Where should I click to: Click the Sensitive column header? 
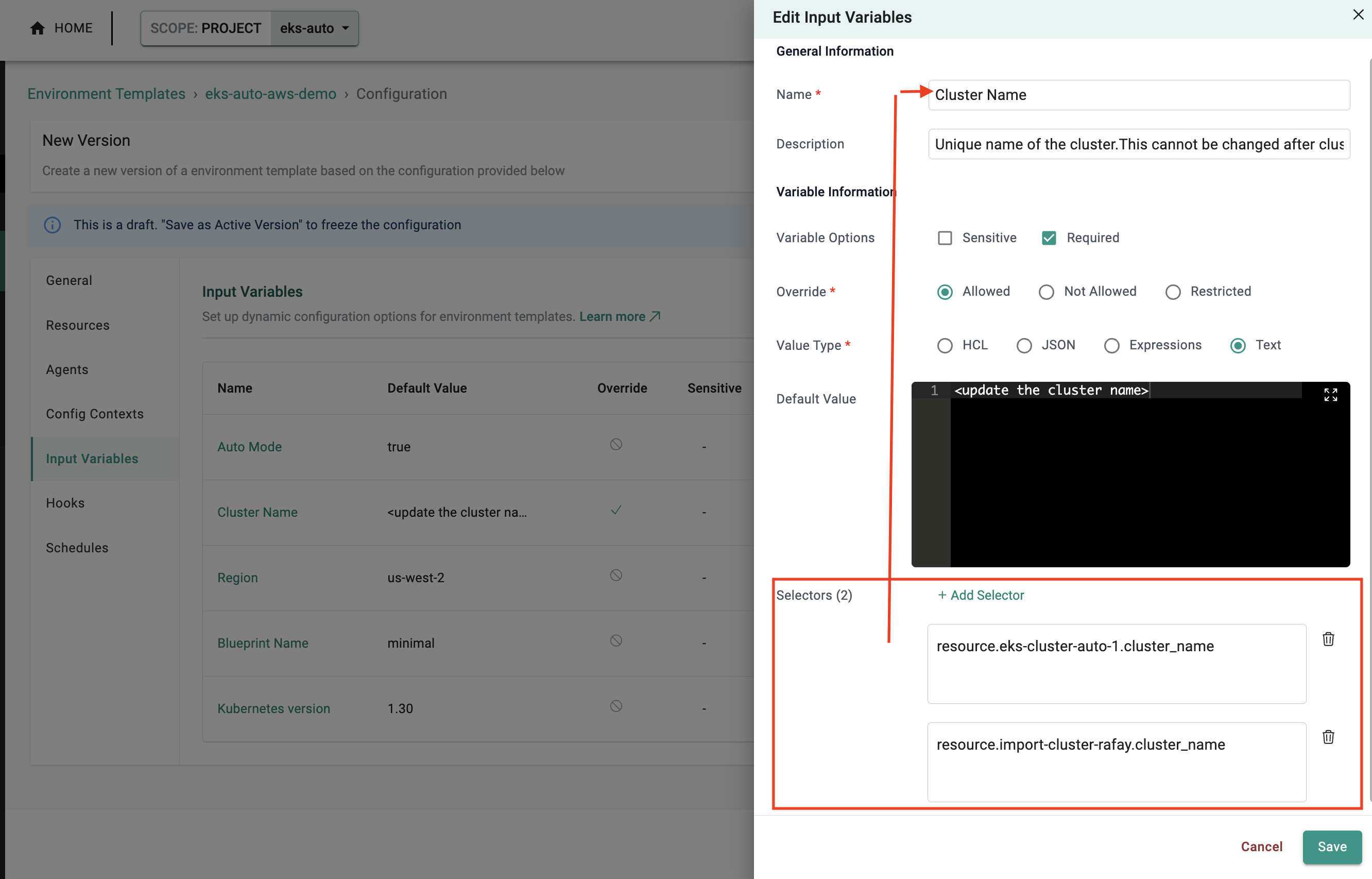point(714,388)
